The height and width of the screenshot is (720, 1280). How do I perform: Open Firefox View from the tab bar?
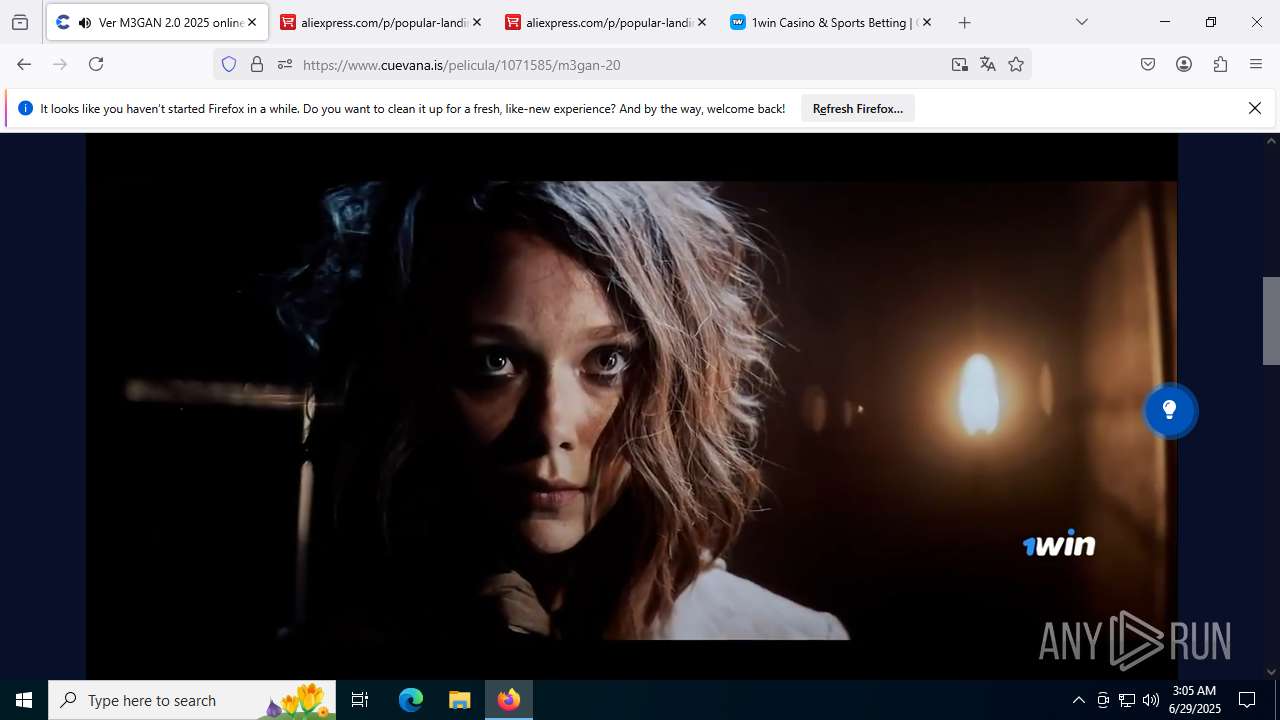[20, 22]
